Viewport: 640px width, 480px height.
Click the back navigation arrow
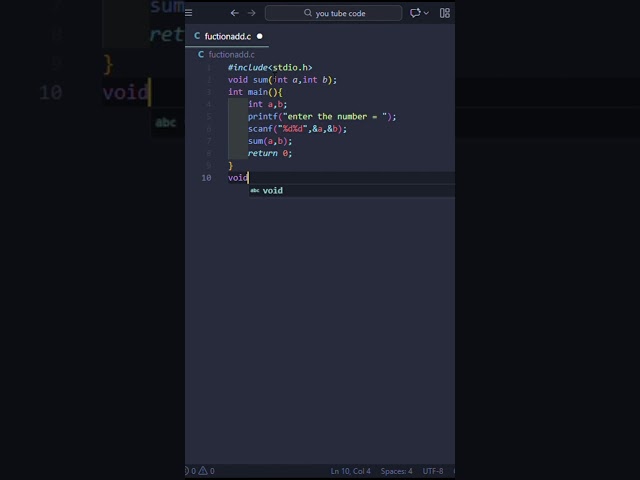tap(234, 13)
